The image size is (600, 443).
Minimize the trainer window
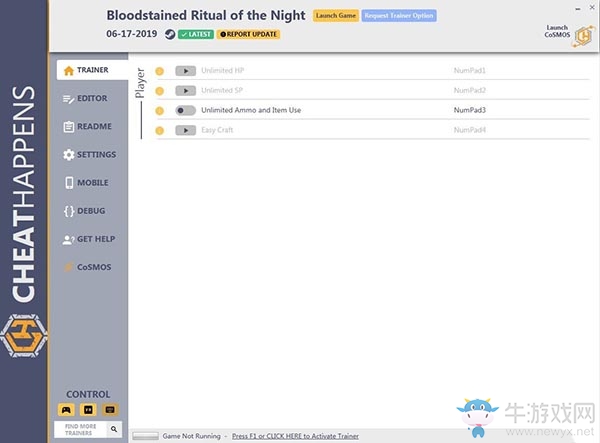[578, 8]
